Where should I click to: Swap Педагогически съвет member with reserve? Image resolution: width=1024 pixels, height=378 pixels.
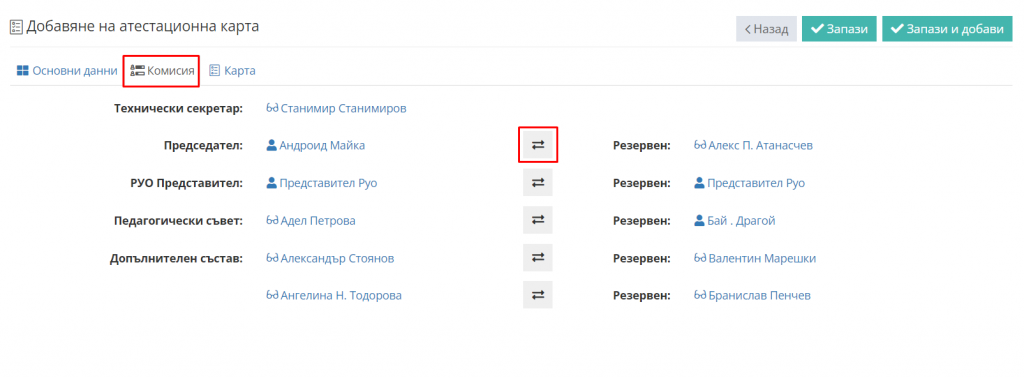[x=537, y=221]
